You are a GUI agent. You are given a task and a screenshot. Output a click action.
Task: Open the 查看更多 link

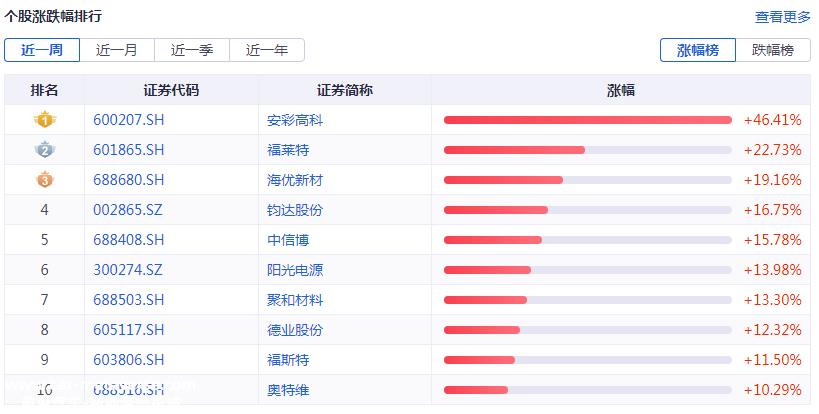(x=782, y=17)
